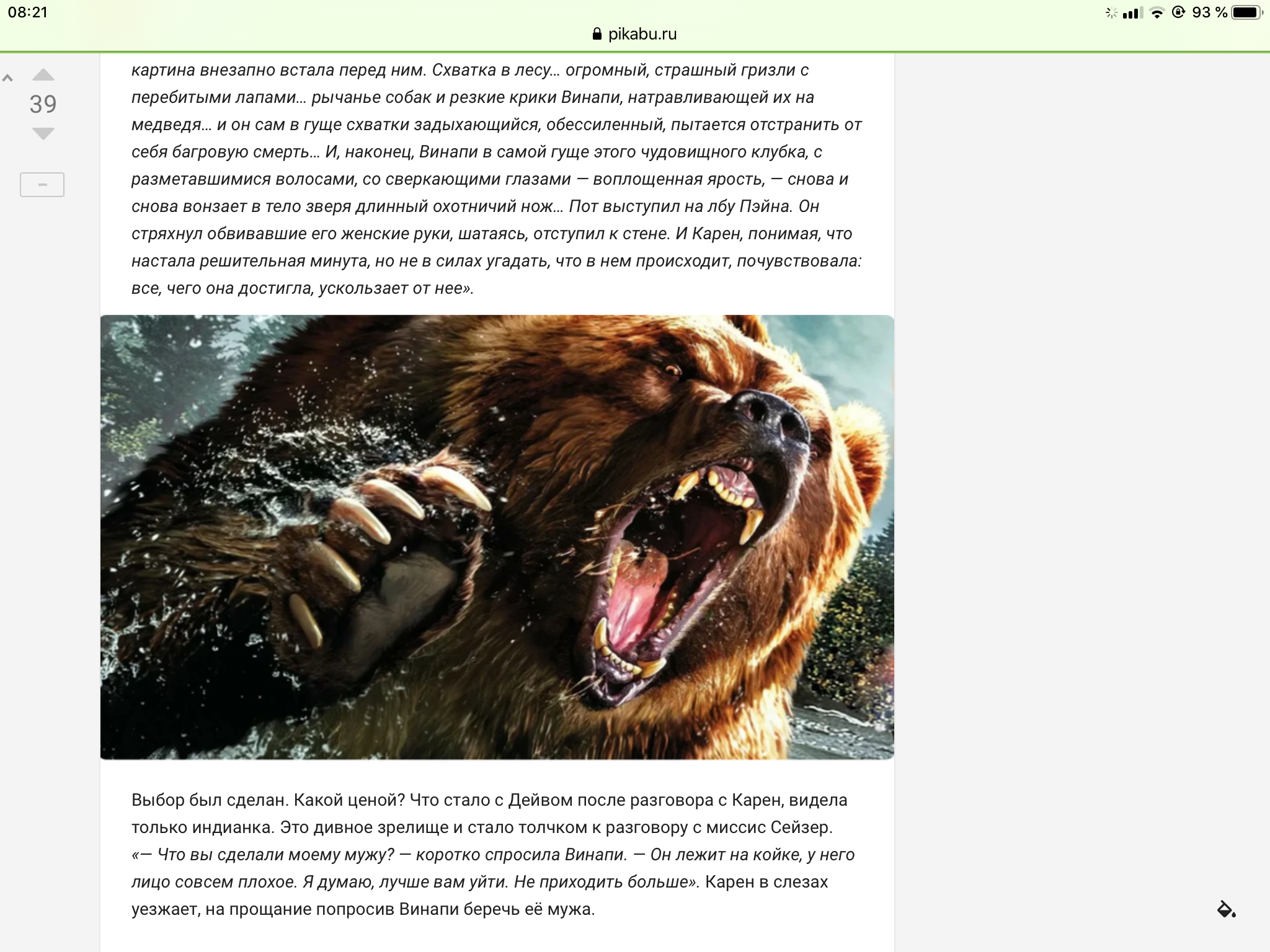Click the italic line starting "картина внезапно встала"
The height and width of the screenshot is (952, 1270).
pyautogui.click(x=469, y=70)
